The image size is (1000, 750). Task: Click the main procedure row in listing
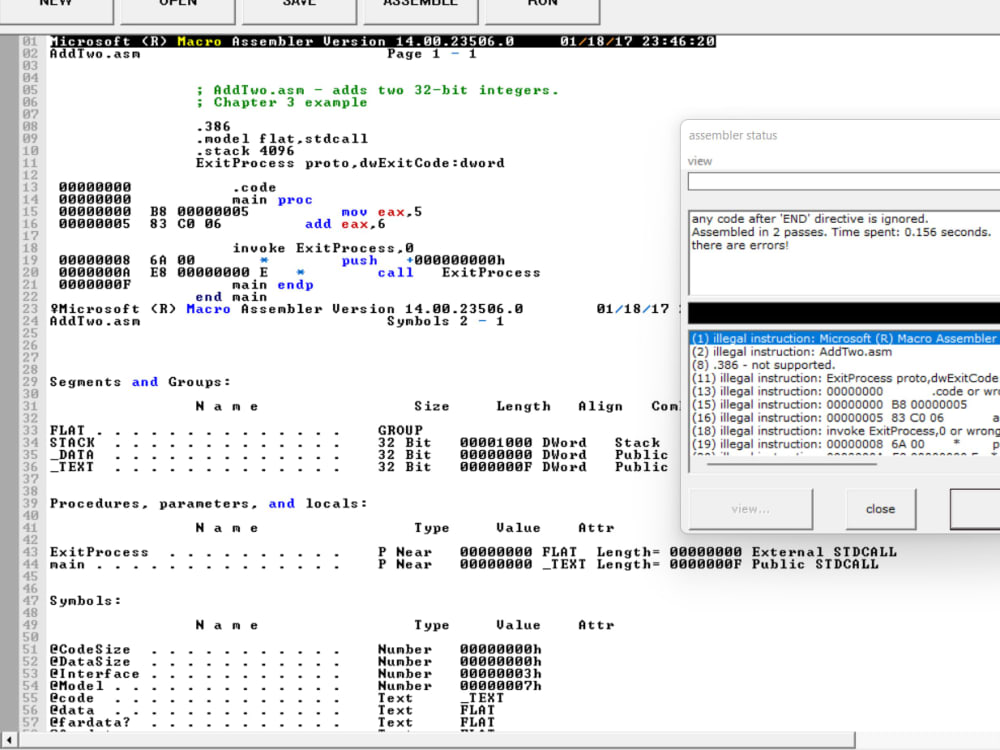tap(464, 564)
